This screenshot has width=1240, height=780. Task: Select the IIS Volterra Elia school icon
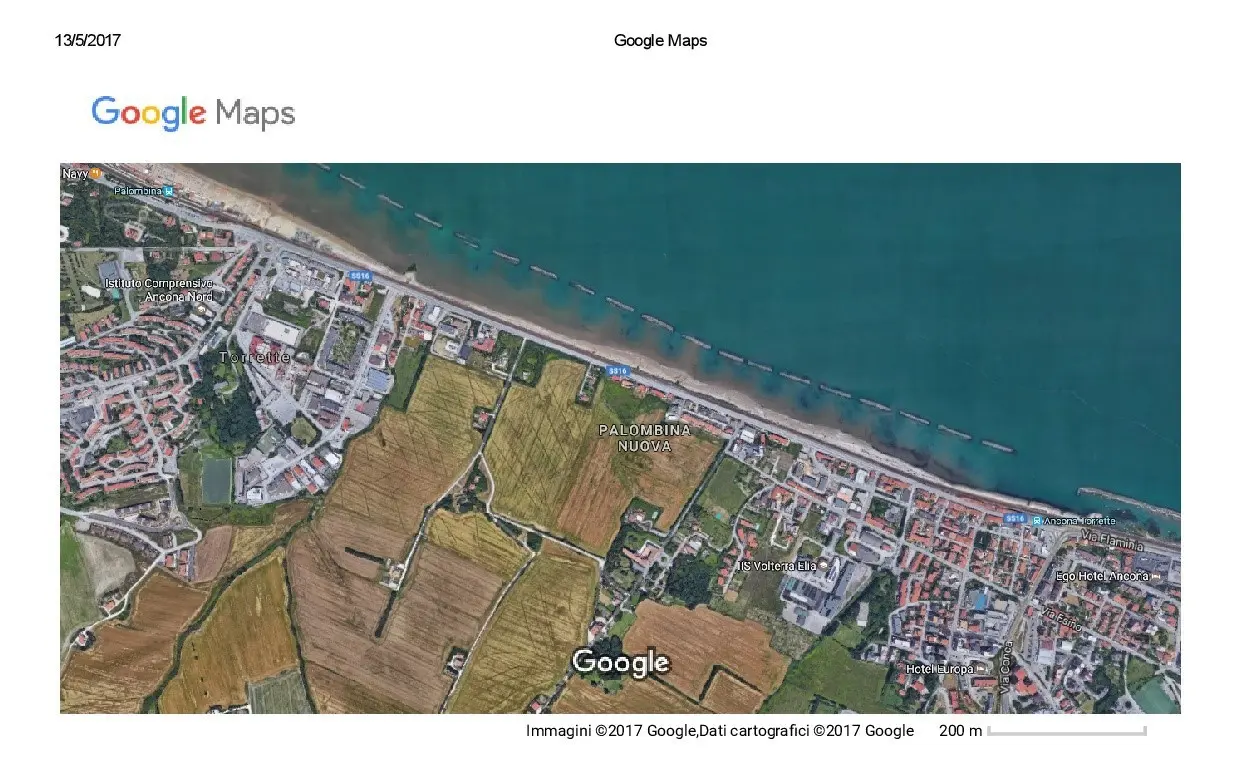pos(824,566)
